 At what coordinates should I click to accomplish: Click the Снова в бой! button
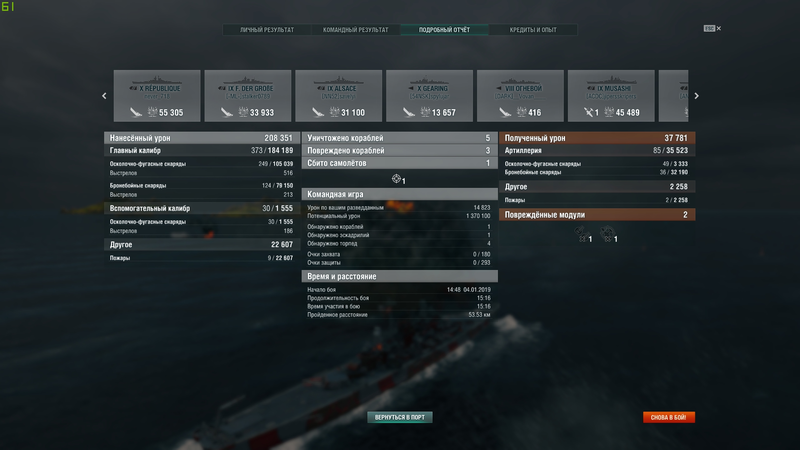click(668, 417)
